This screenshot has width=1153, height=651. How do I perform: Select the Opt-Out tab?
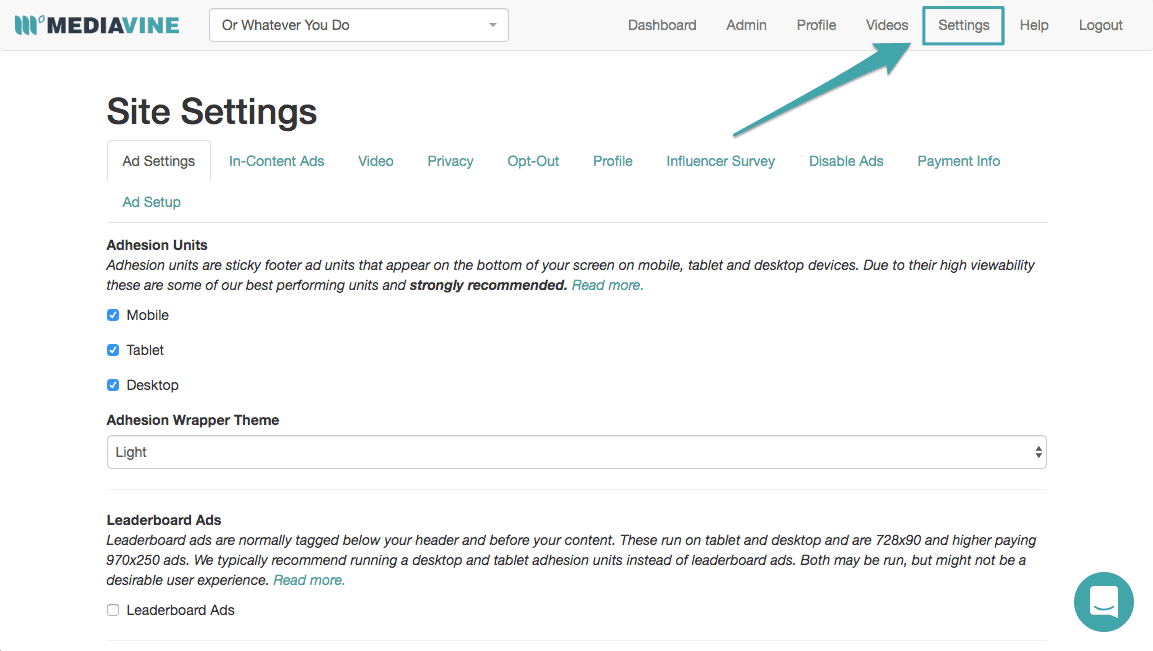(x=533, y=160)
